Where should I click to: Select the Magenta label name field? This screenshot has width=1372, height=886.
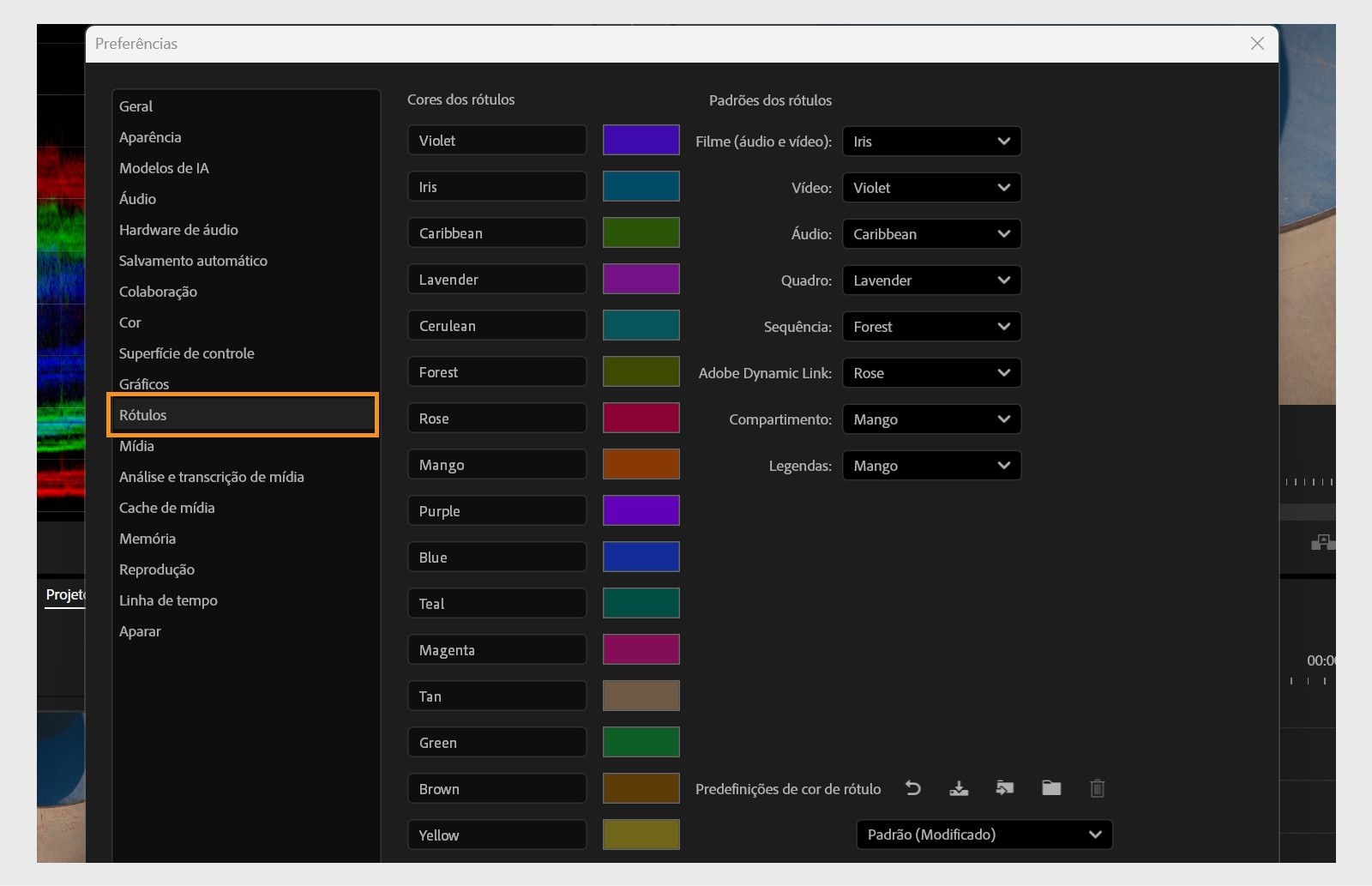tap(497, 650)
